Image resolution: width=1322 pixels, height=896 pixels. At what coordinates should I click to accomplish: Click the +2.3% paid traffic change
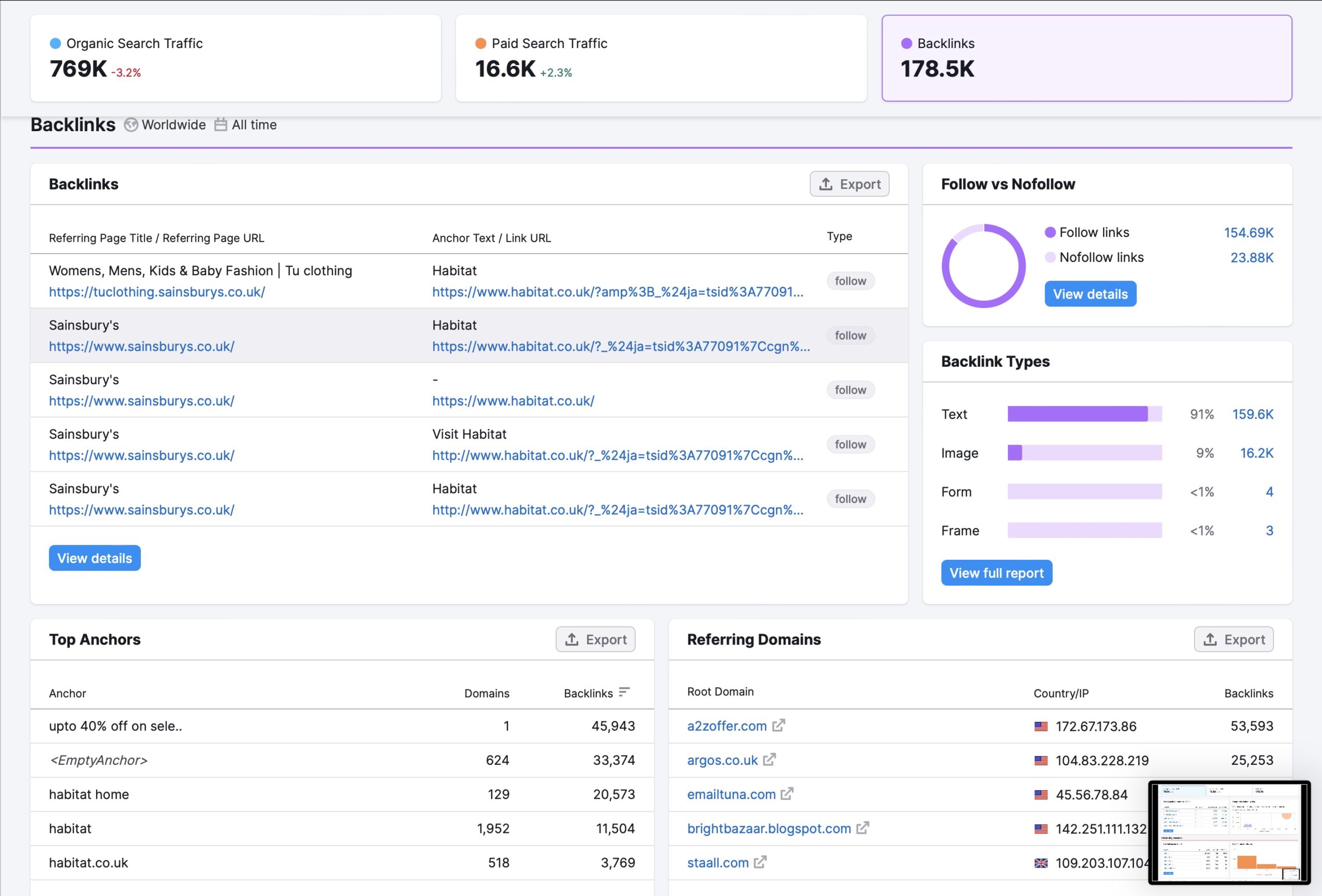[556, 73]
